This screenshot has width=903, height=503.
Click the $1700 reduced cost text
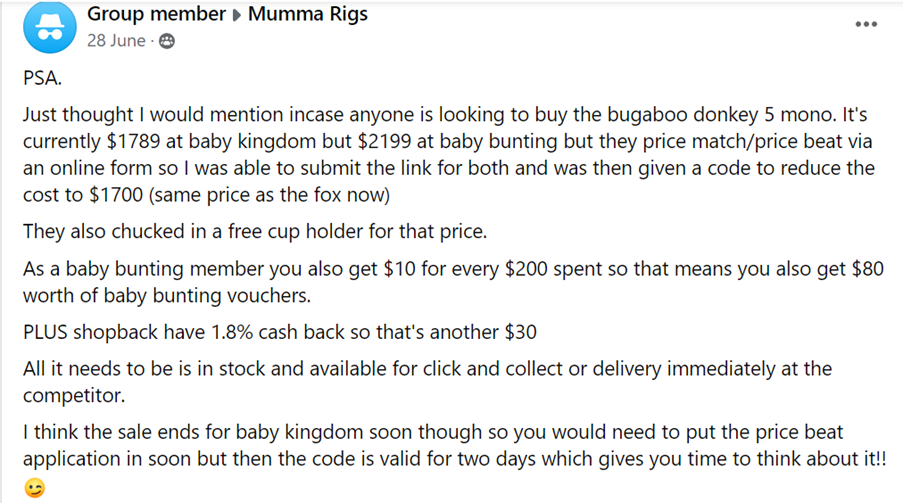point(116,195)
